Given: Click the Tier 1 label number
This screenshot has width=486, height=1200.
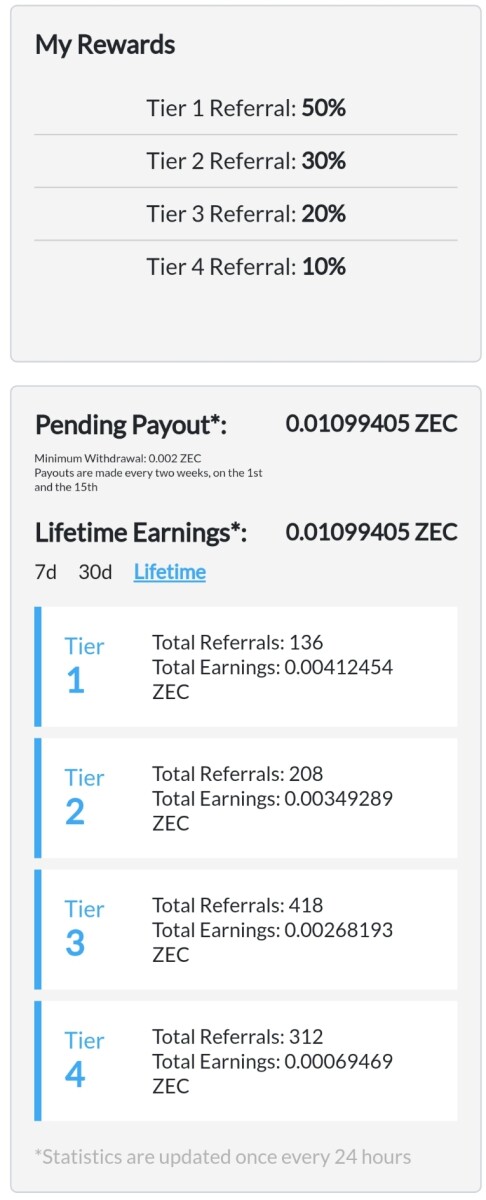Looking at the screenshot, I should coord(75,681).
